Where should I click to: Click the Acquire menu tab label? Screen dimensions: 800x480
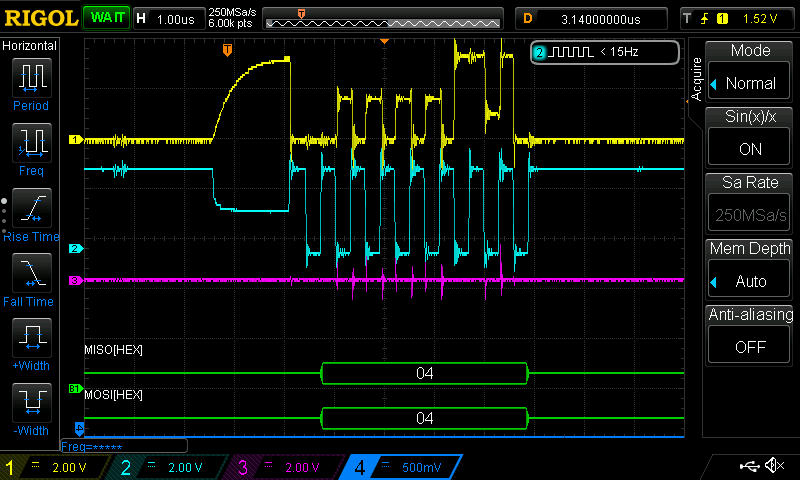point(696,79)
